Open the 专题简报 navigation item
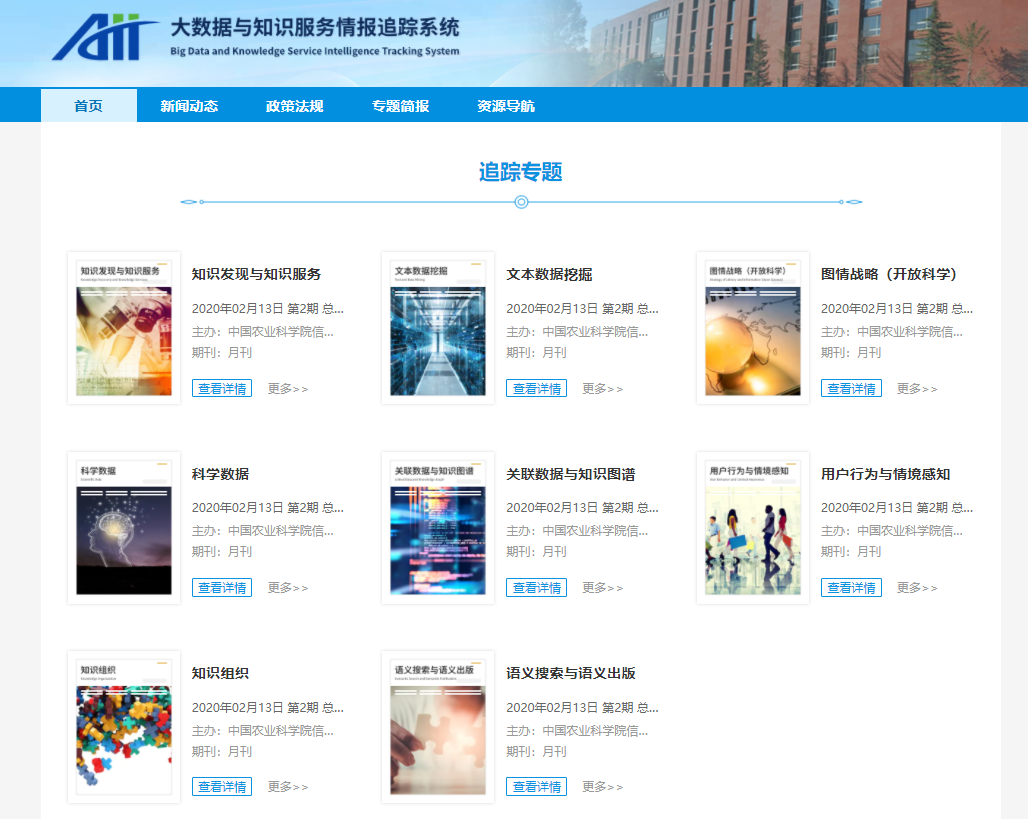Screen dimensions: 1028x819 pos(400,106)
